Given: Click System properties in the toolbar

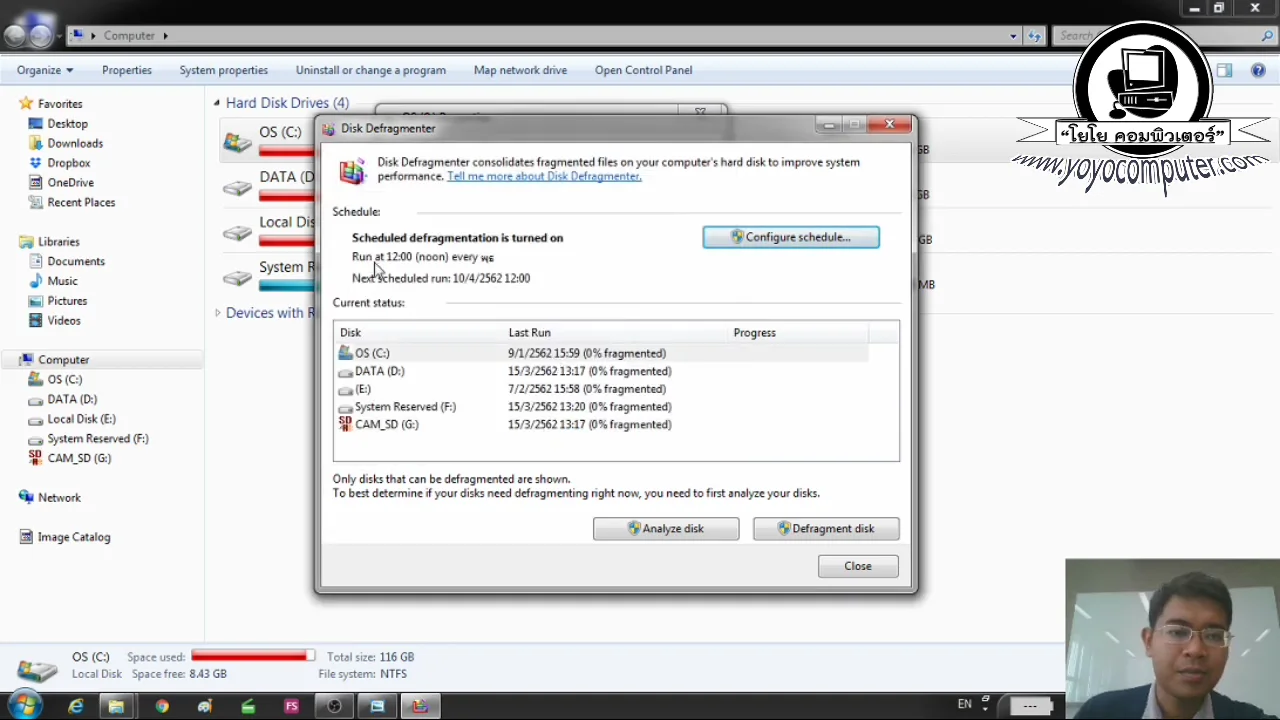Looking at the screenshot, I should pos(223,70).
